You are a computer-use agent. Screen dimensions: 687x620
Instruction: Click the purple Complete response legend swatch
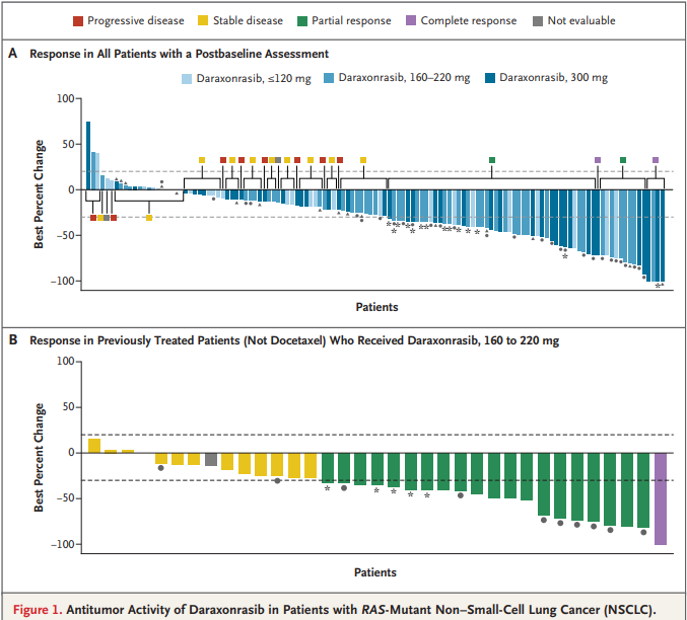(x=411, y=21)
